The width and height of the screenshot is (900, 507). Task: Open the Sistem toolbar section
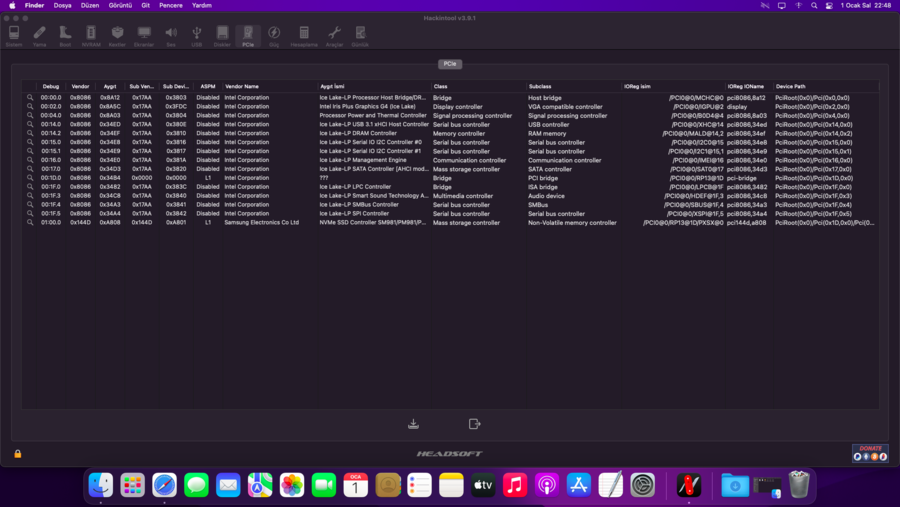[14, 36]
